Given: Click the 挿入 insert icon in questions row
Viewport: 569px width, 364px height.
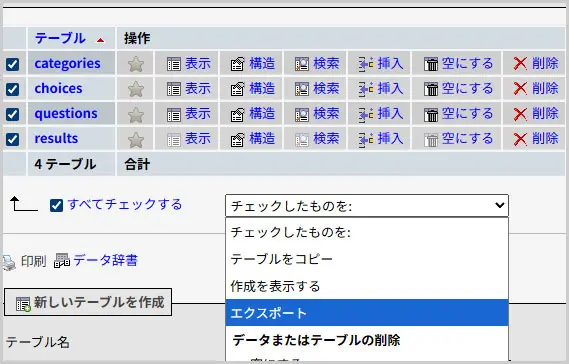Looking at the screenshot, I should click(366, 114).
